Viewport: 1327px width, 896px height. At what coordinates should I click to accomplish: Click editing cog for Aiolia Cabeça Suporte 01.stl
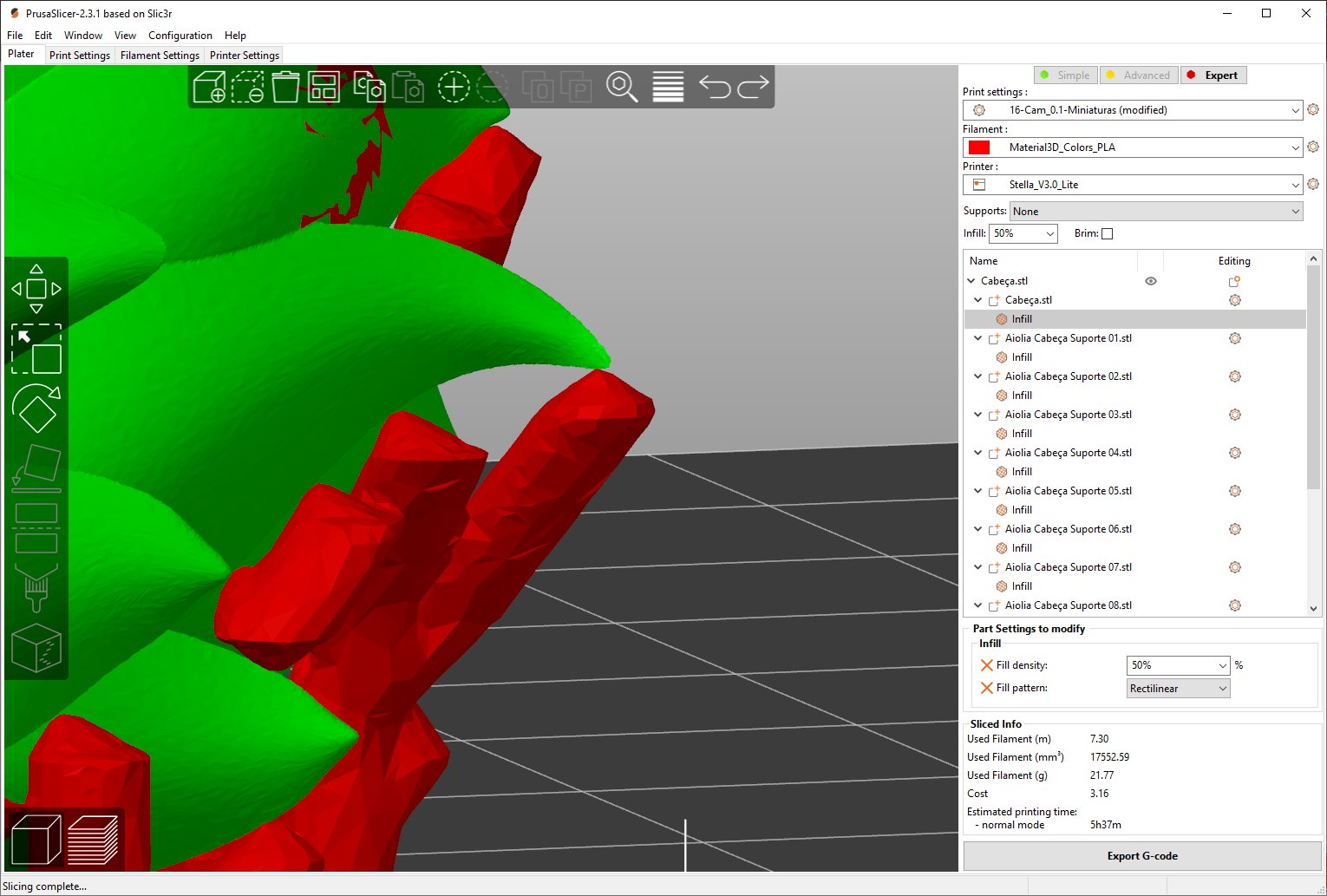(x=1235, y=338)
